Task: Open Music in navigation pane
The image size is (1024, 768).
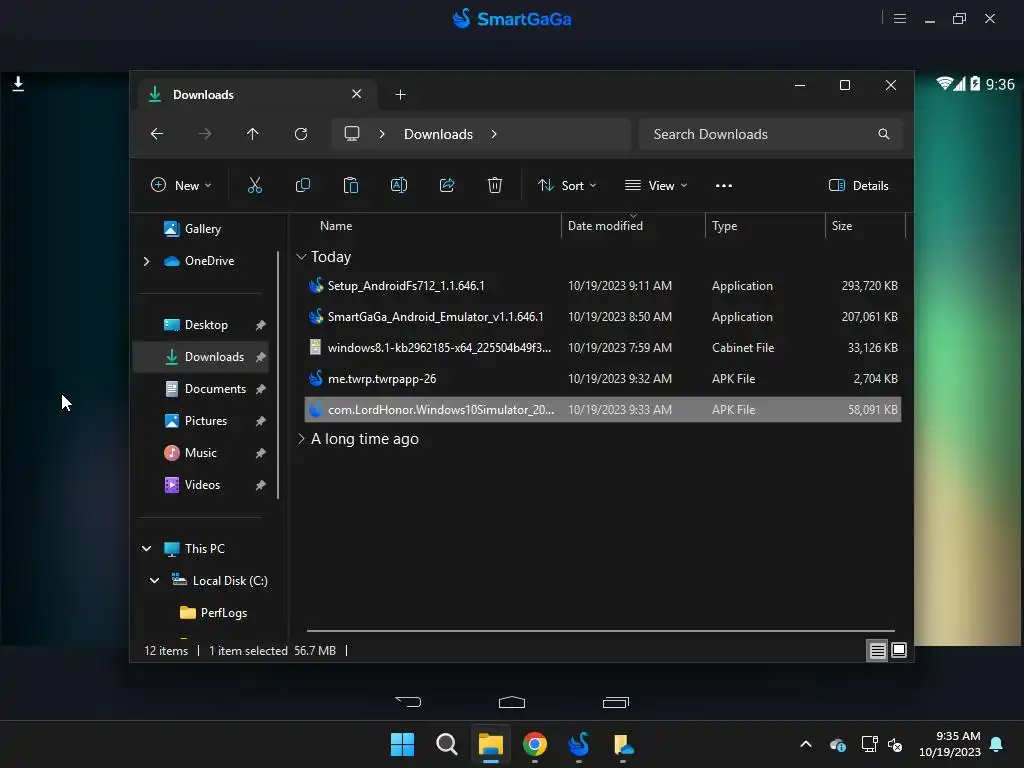Action: coord(200,453)
